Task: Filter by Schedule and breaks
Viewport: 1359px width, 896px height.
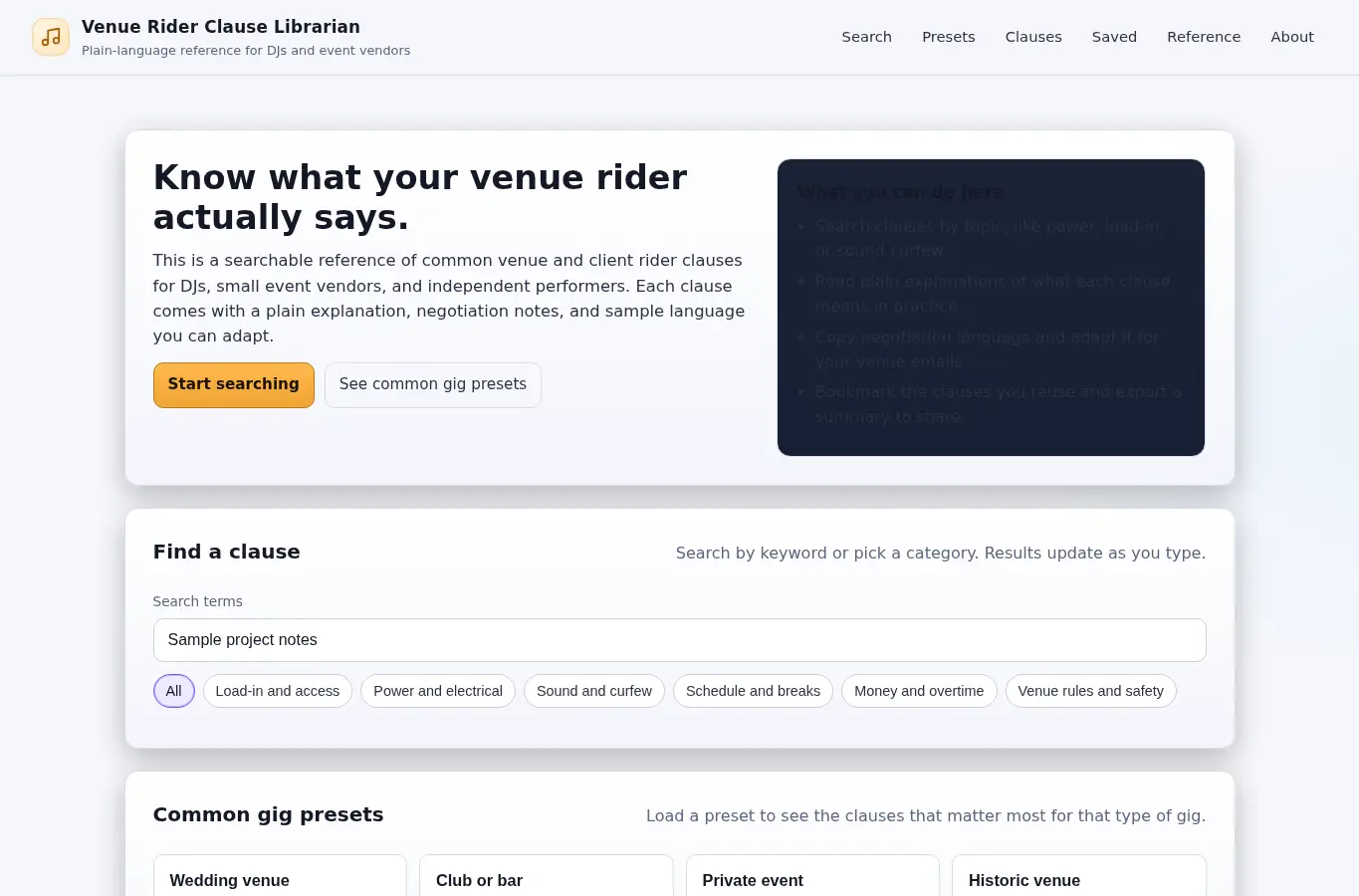Action: click(753, 691)
